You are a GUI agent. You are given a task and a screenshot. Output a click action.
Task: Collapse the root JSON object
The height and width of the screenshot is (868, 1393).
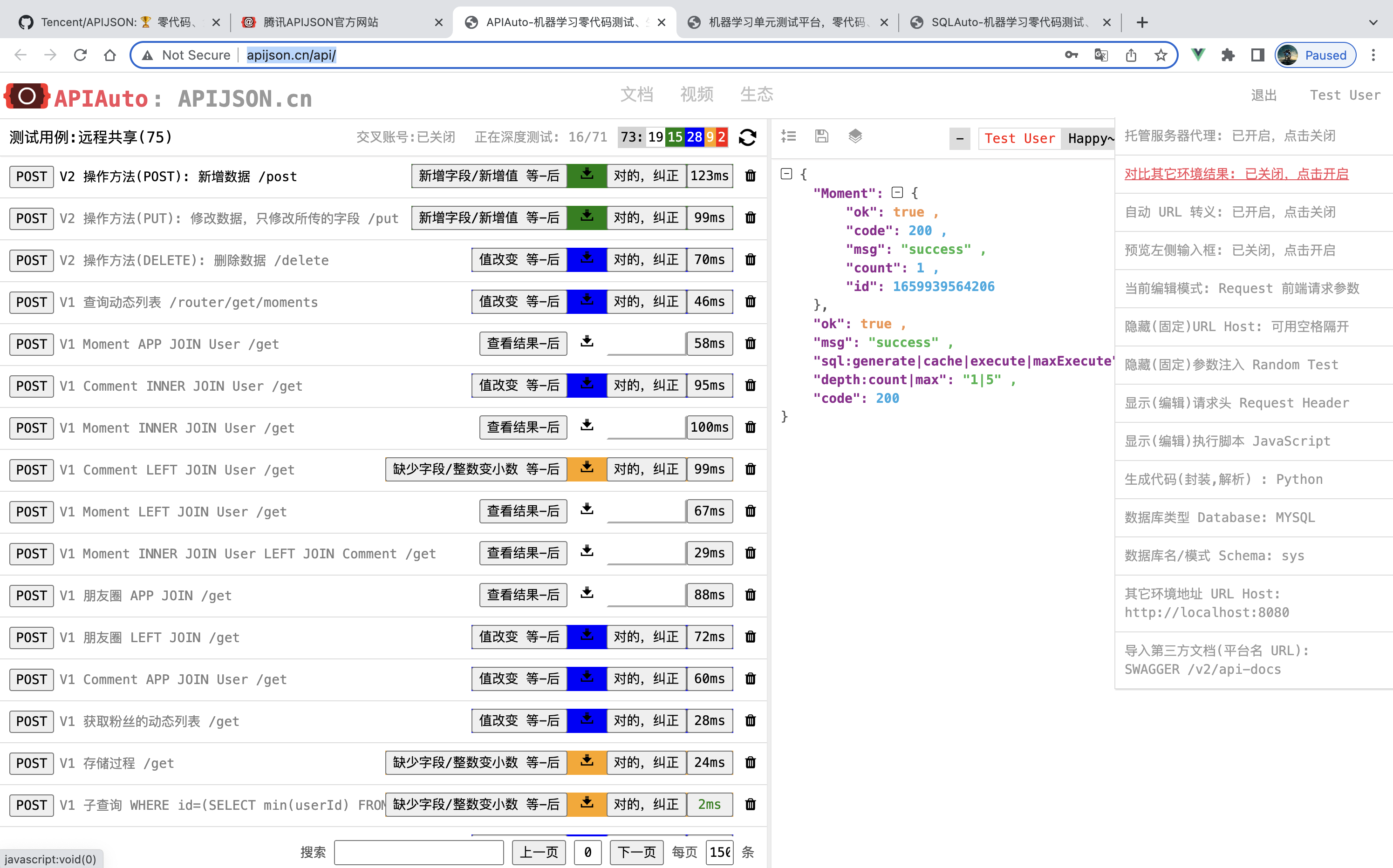click(x=786, y=174)
